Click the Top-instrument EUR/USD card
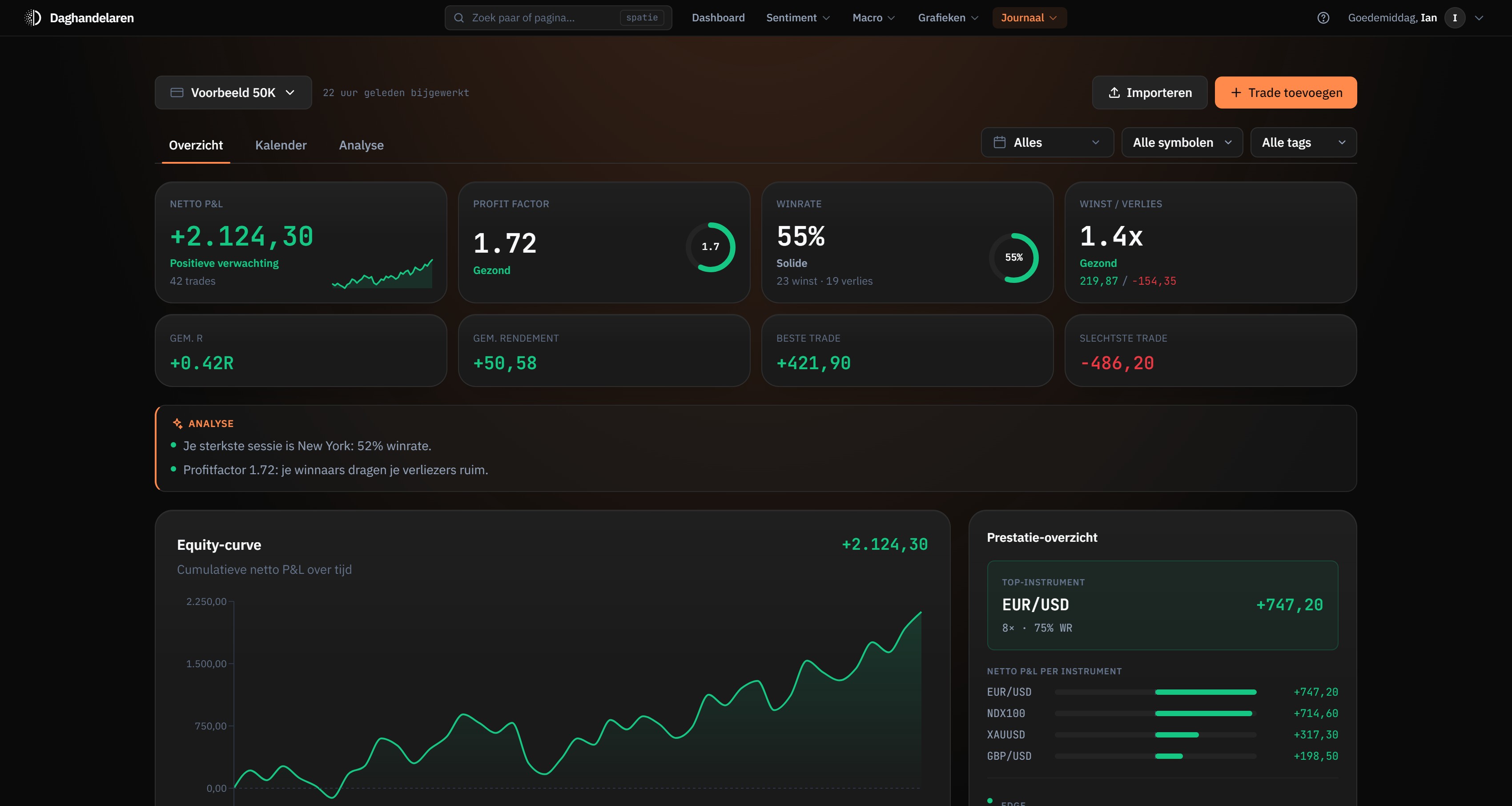The image size is (1512, 806). 1162,605
